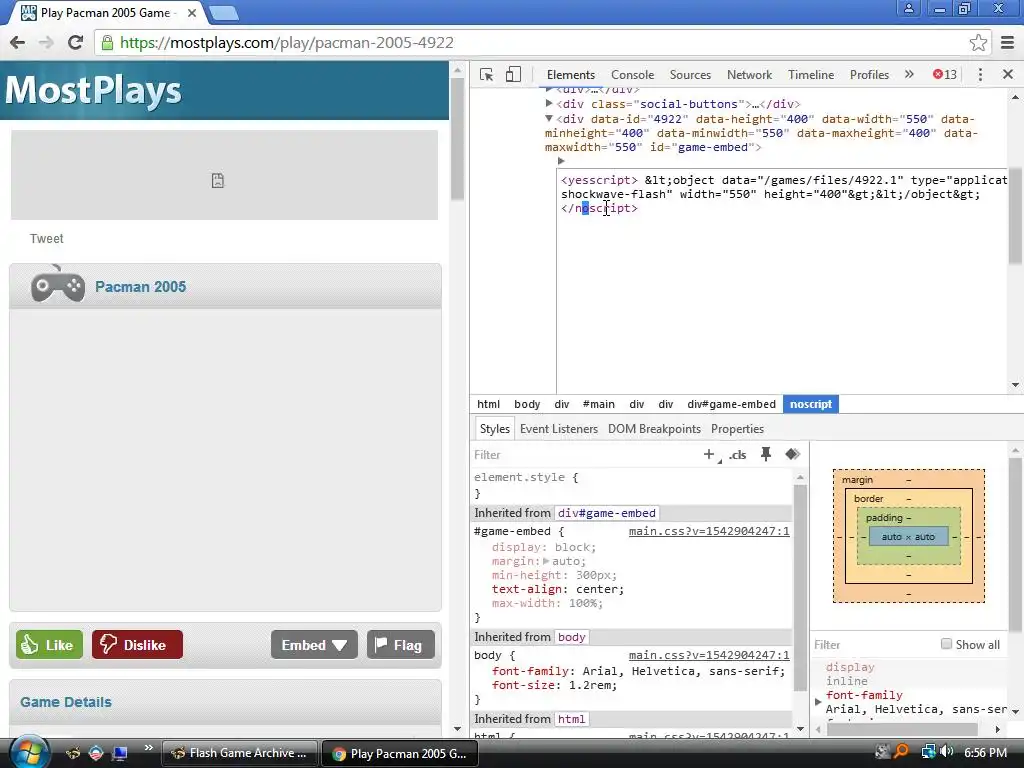Image resolution: width=1024 pixels, height=768 pixels.
Task: Switch to the Profiles tab
Action: point(869,74)
